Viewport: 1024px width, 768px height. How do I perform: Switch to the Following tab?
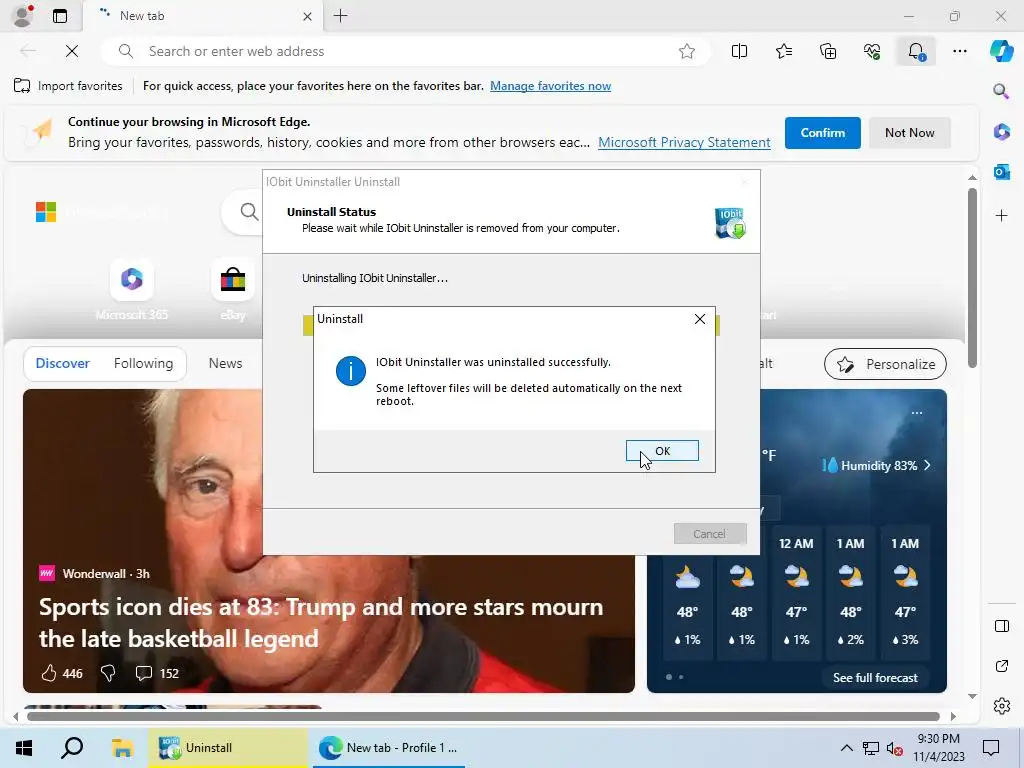pyautogui.click(x=143, y=363)
